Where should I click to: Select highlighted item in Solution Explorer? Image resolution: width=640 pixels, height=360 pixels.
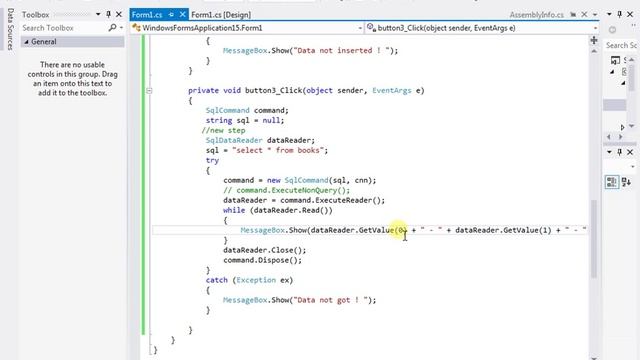tap(615, 105)
